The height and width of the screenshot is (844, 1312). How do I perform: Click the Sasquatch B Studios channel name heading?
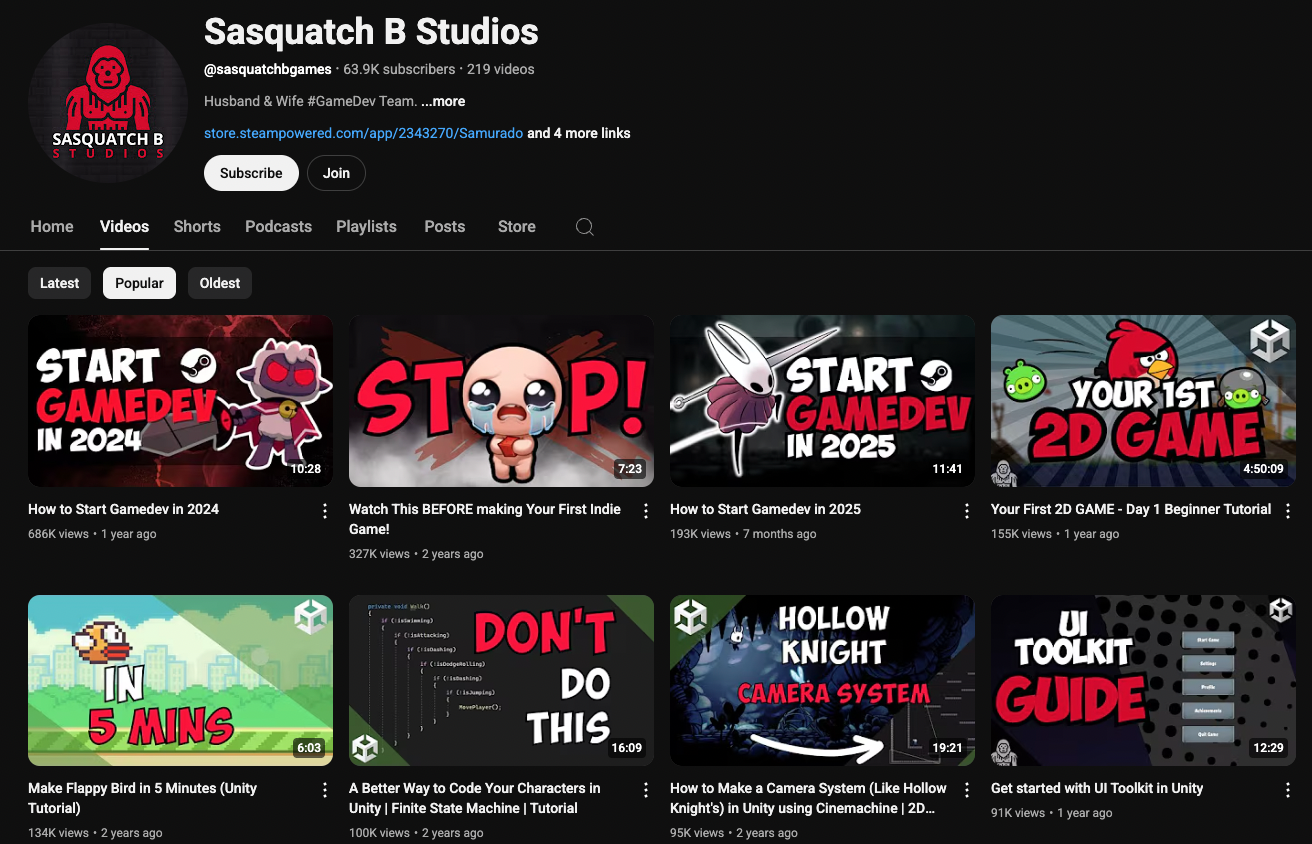pyautogui.click(x=371, y=32)
